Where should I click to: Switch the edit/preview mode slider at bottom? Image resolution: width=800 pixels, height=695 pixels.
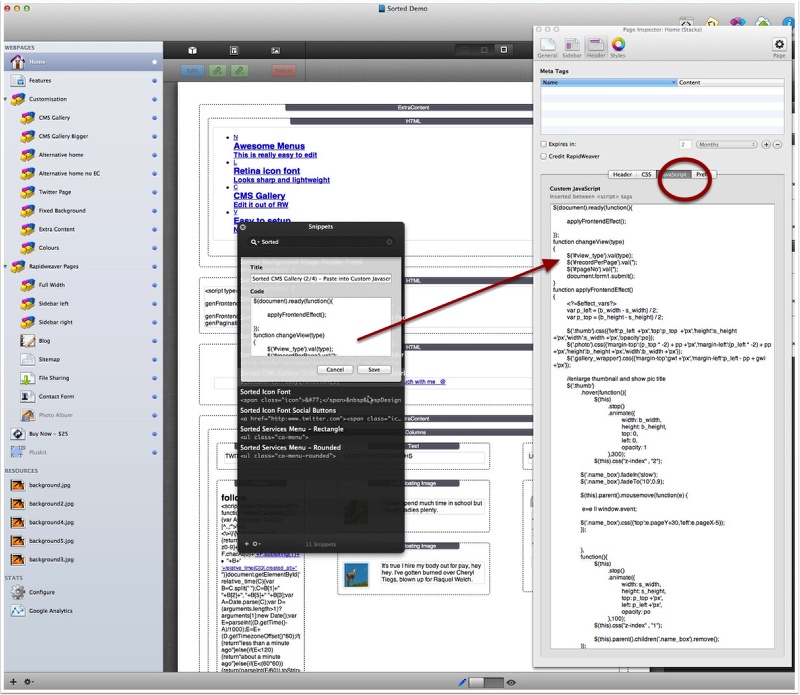(486, 682)
